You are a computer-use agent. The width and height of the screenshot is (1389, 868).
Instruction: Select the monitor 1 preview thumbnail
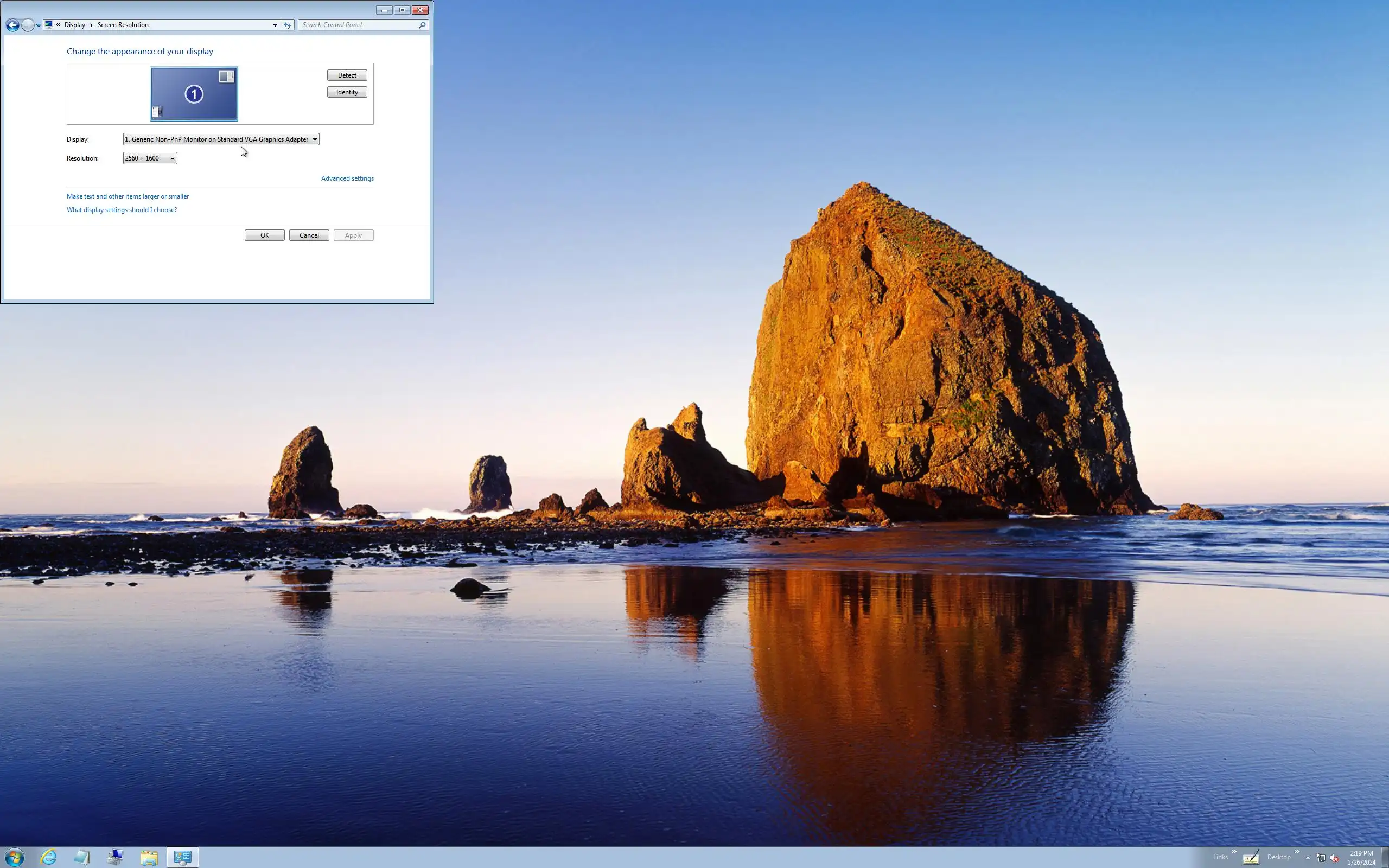tap(194, 93)
